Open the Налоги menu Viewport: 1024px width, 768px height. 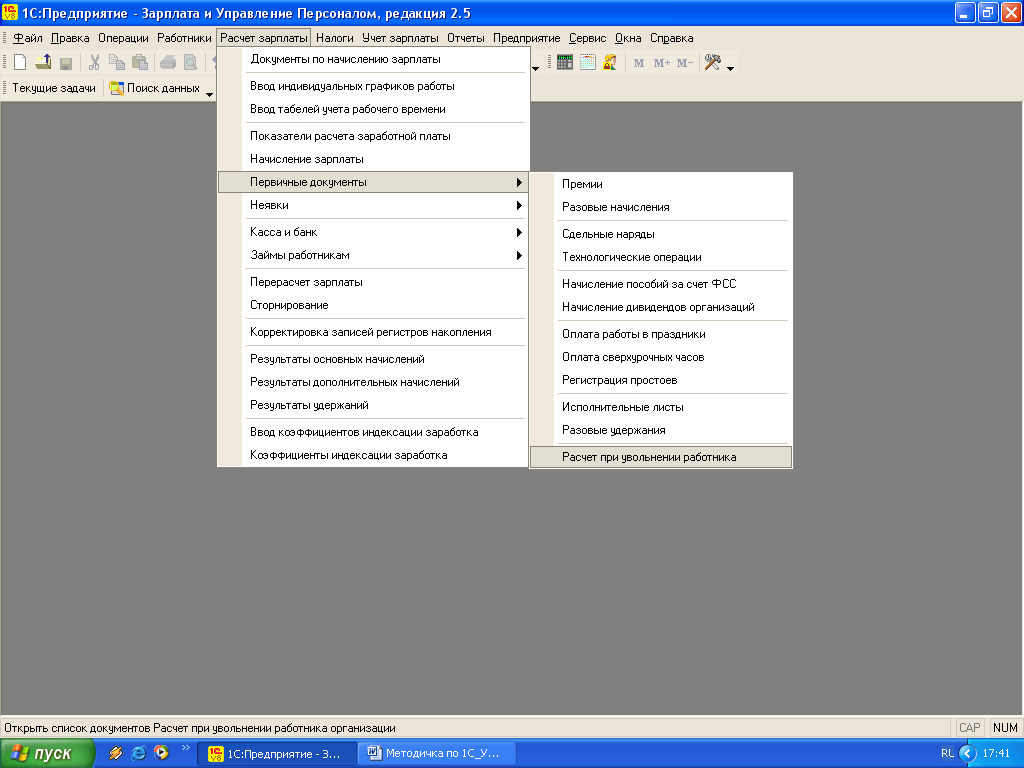(334, 38)
